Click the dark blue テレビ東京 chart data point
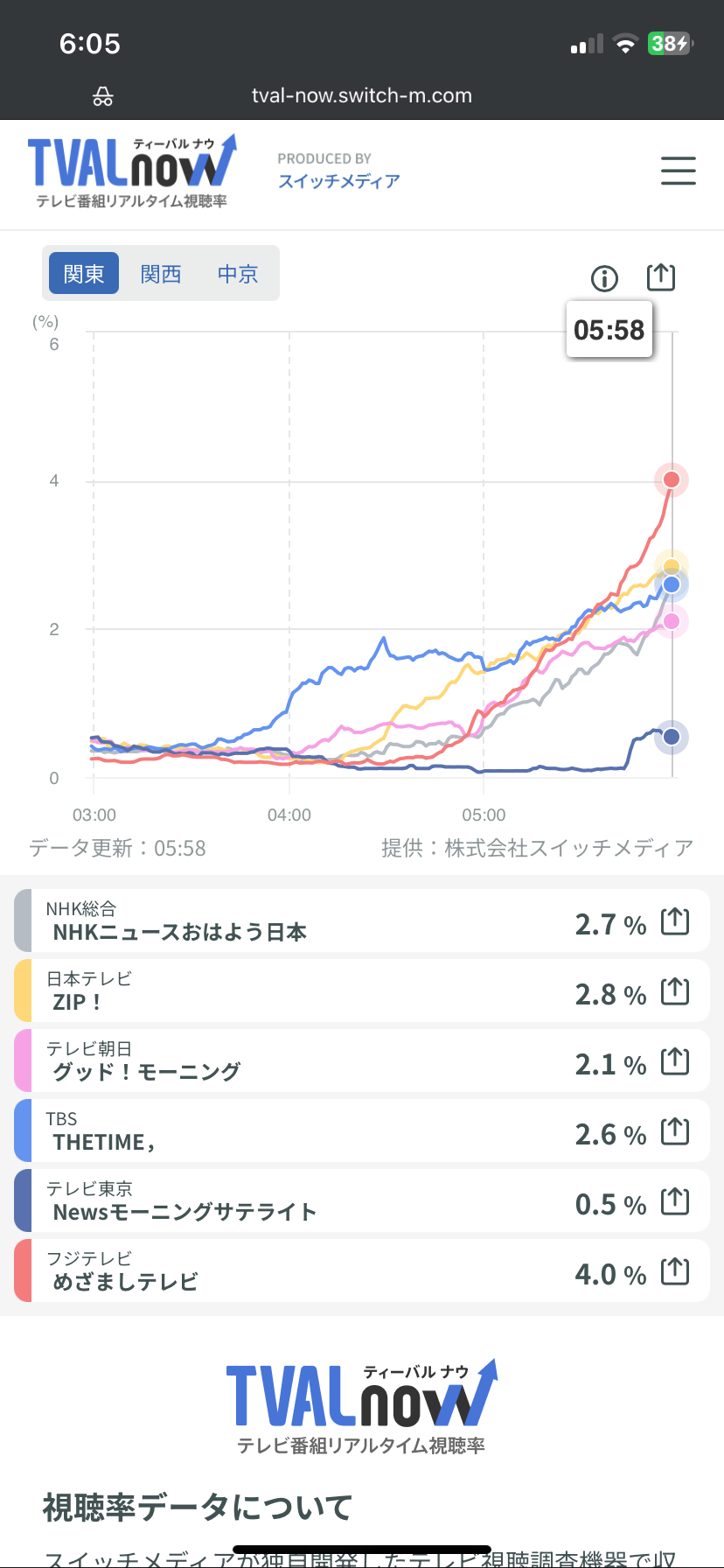724x1568 pixels. coord(672,737)
